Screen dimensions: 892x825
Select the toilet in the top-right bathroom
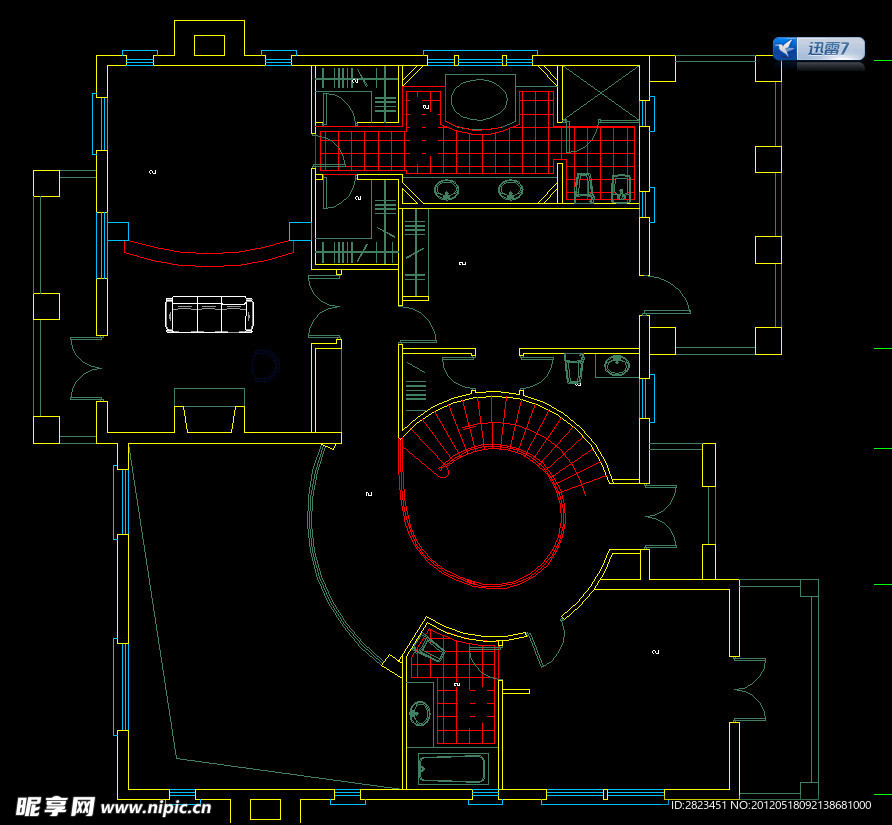point(585,186)
